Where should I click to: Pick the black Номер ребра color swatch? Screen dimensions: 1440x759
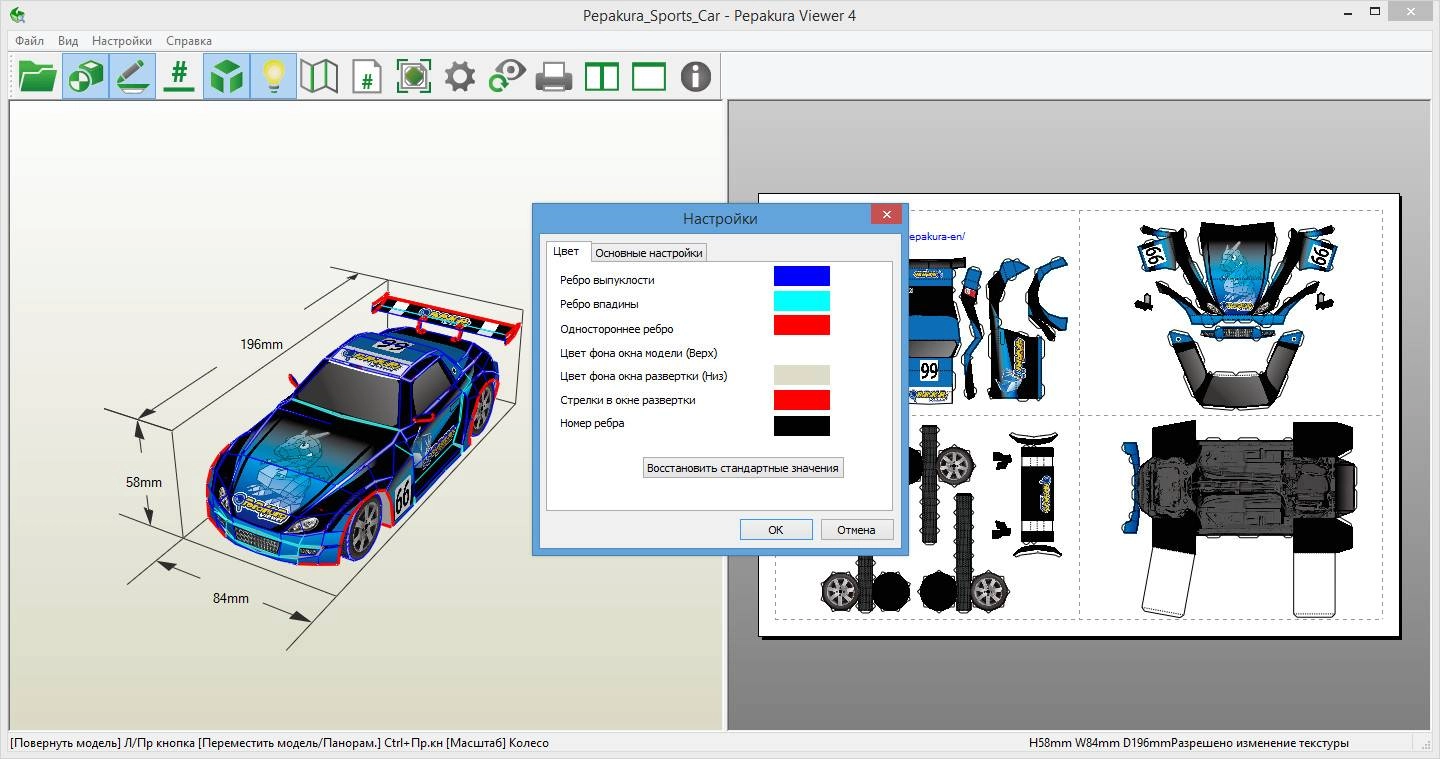(802, 425)
